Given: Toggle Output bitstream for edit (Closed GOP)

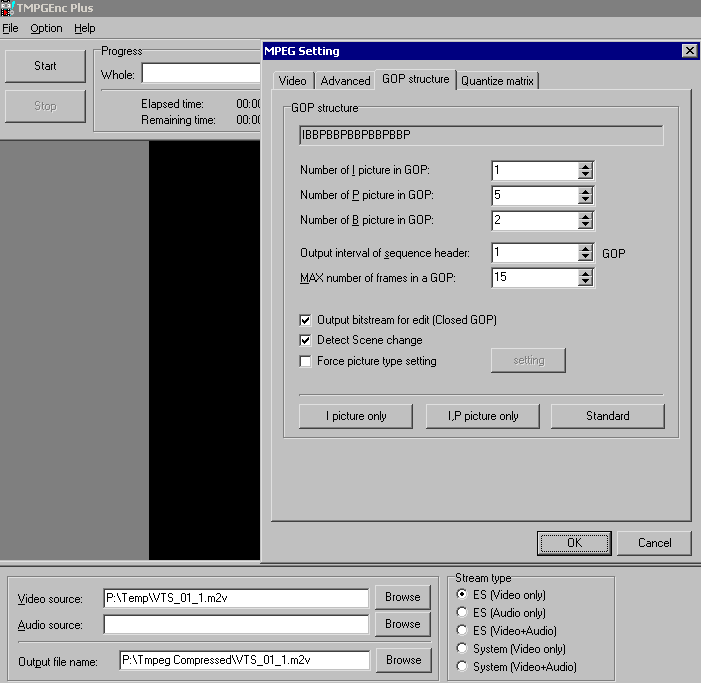Looking at the screenshot, I should [x=305, y=320].
